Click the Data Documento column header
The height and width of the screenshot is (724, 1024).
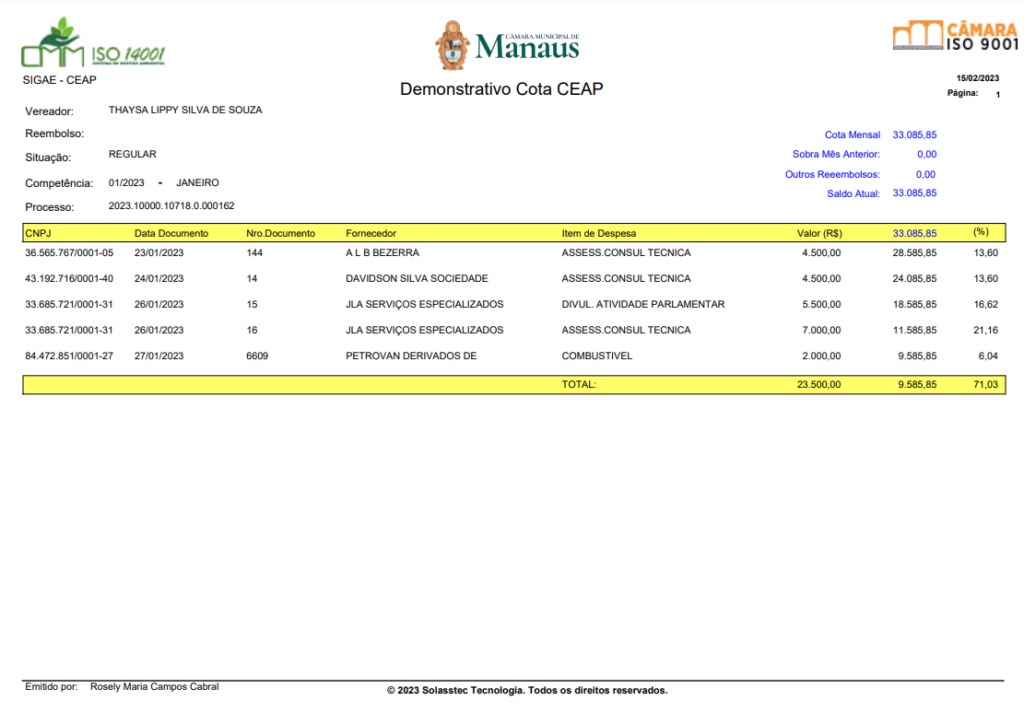coord(171,233)
